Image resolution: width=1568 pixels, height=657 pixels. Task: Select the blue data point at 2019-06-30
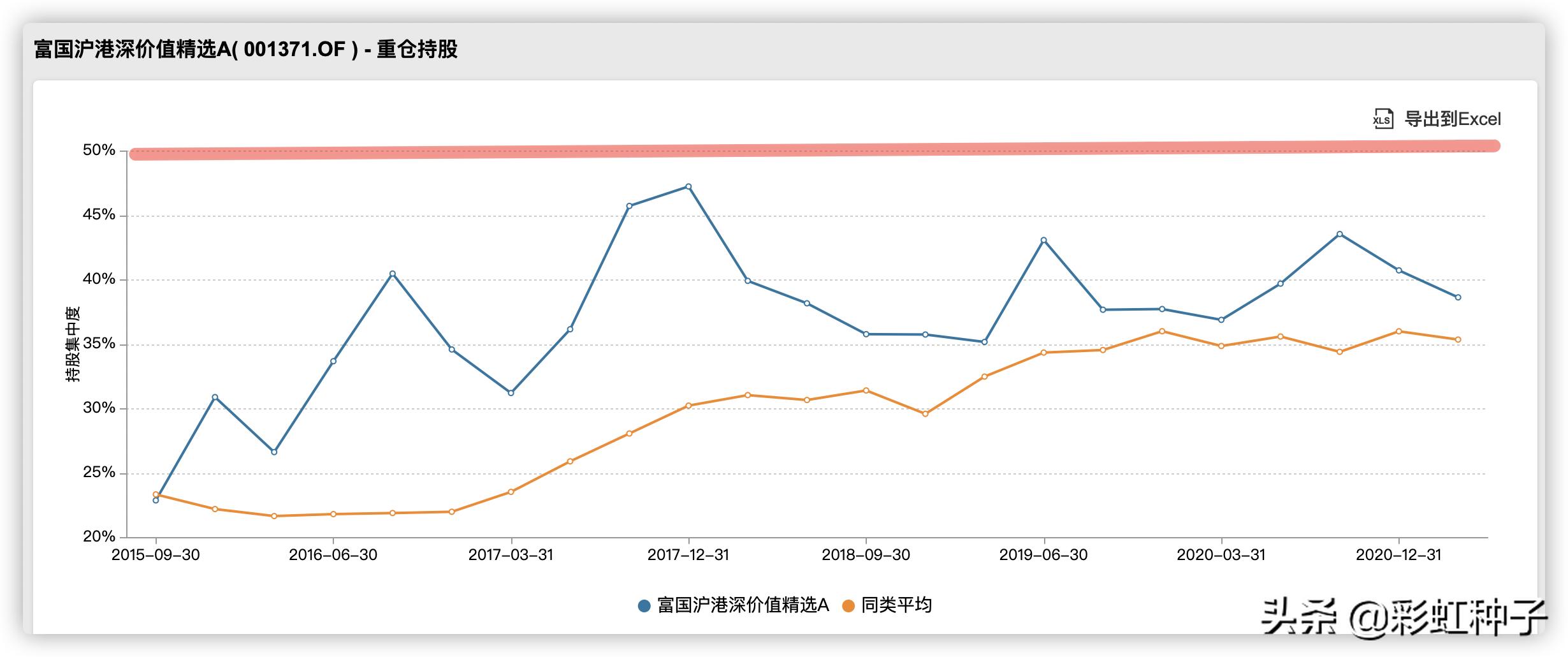(1043, 240)
